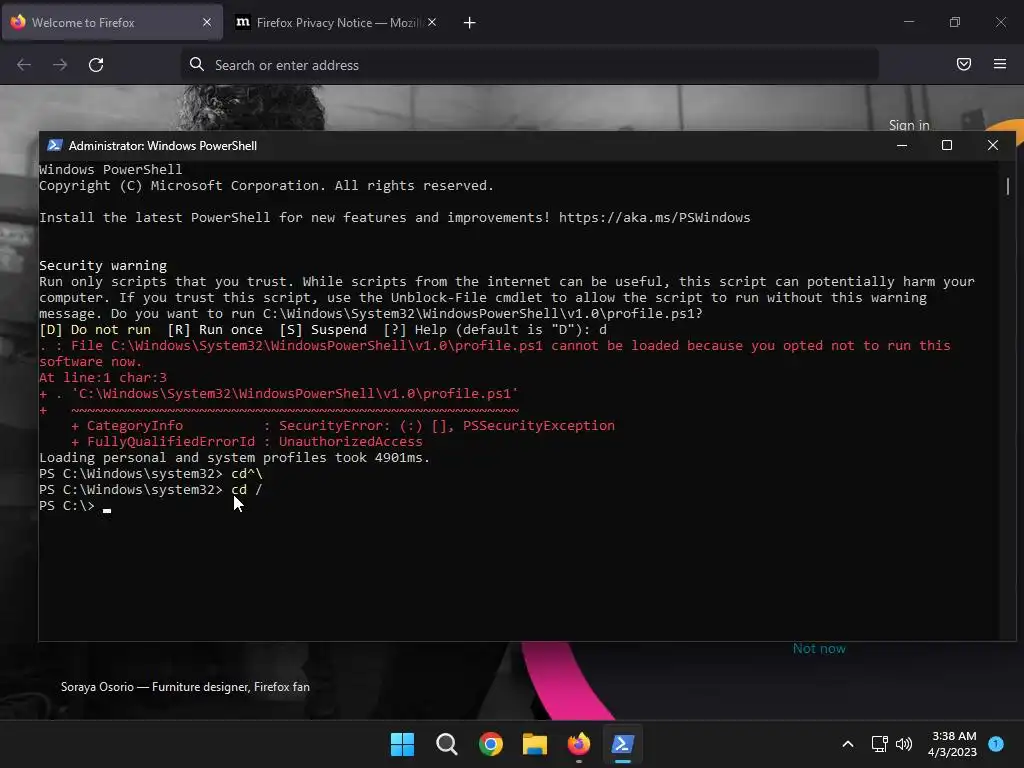Open File Explorer from the taskbar
Viewport: 1024px width, 768px height.
tap(534, 744)
